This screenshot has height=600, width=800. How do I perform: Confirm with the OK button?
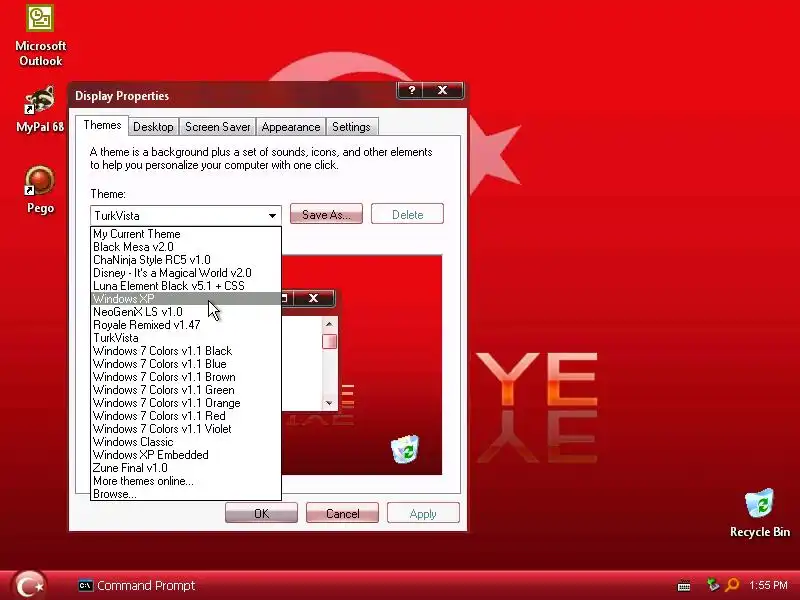261,513
